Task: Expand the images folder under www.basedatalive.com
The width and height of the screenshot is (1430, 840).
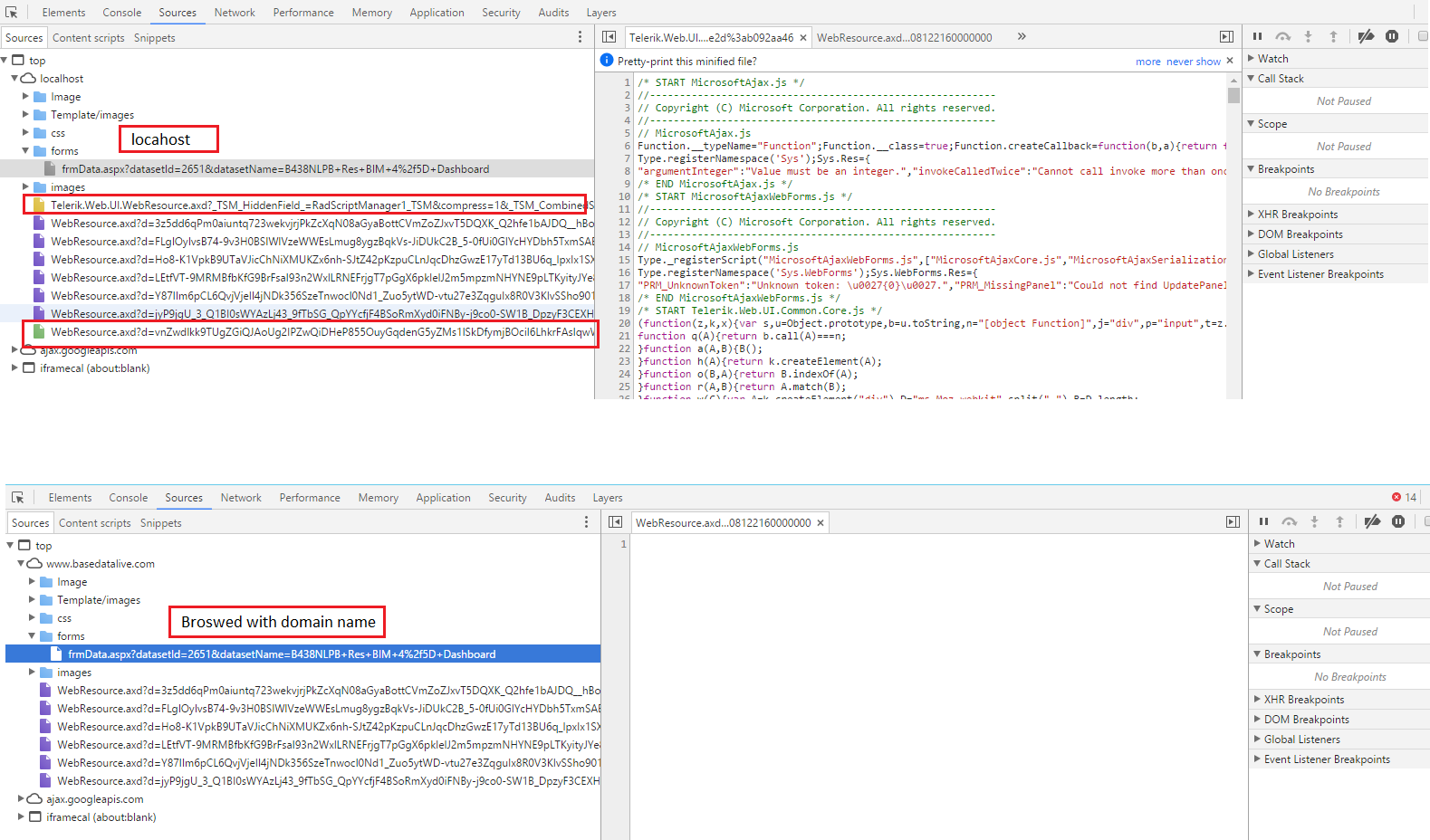Action: tap(32, 673)
